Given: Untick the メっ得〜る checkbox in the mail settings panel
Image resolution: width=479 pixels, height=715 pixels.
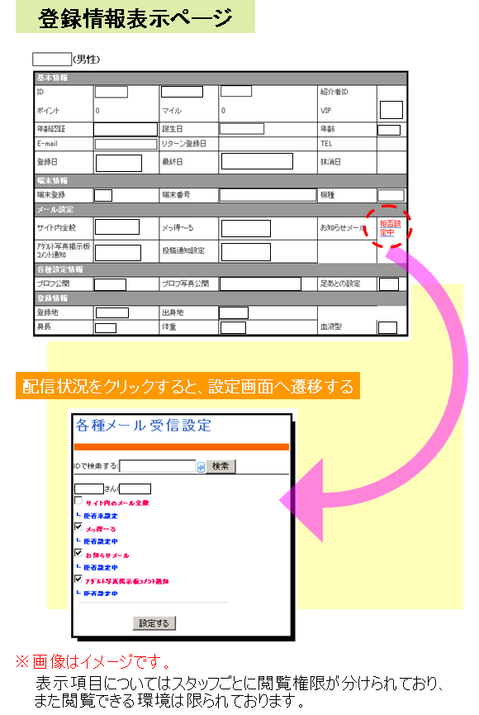Looking at the screenshot, I should (78, 527).
